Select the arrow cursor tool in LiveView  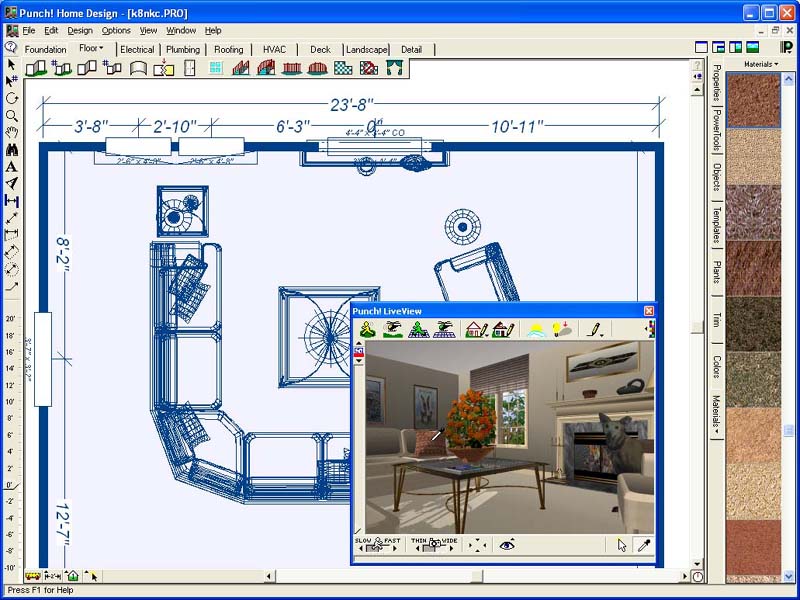[622, 545]
